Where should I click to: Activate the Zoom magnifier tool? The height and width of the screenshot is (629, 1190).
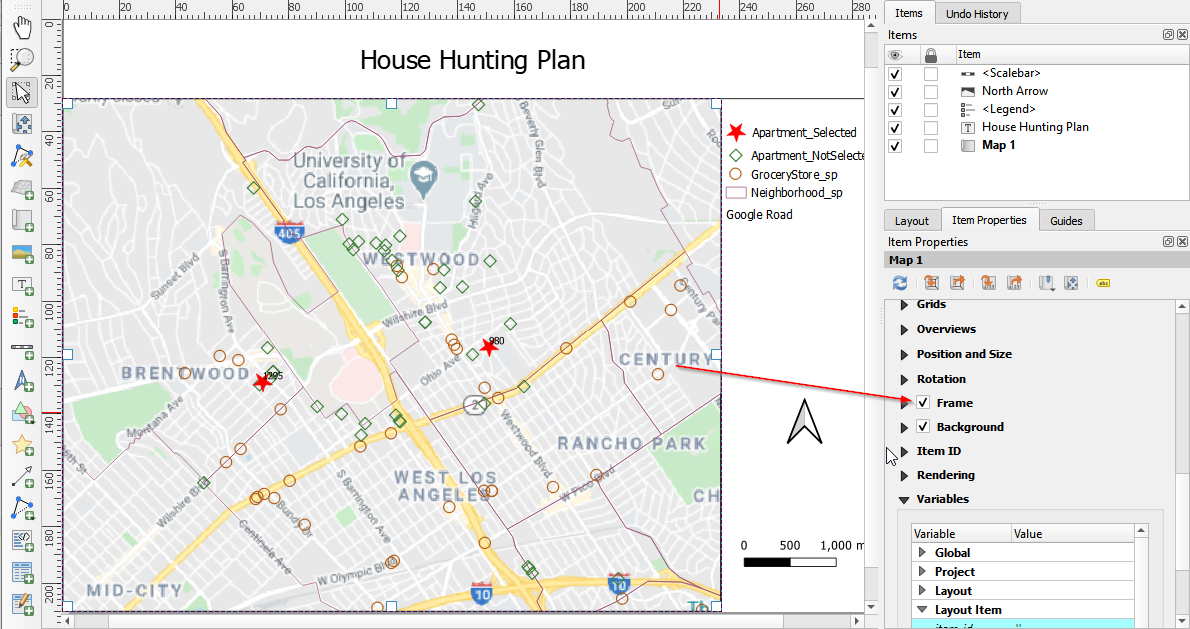click(x=22, y=59)
